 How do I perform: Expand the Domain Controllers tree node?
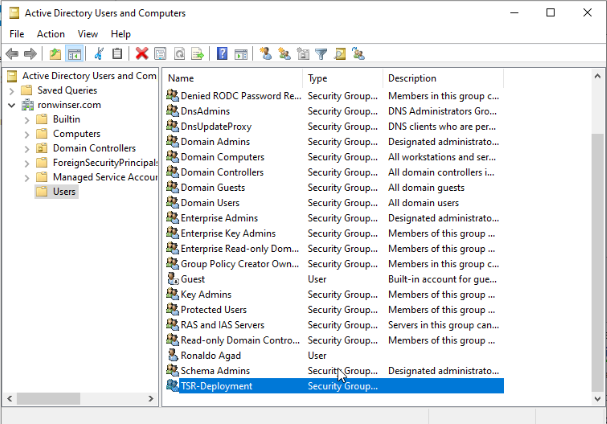[27, 148]
